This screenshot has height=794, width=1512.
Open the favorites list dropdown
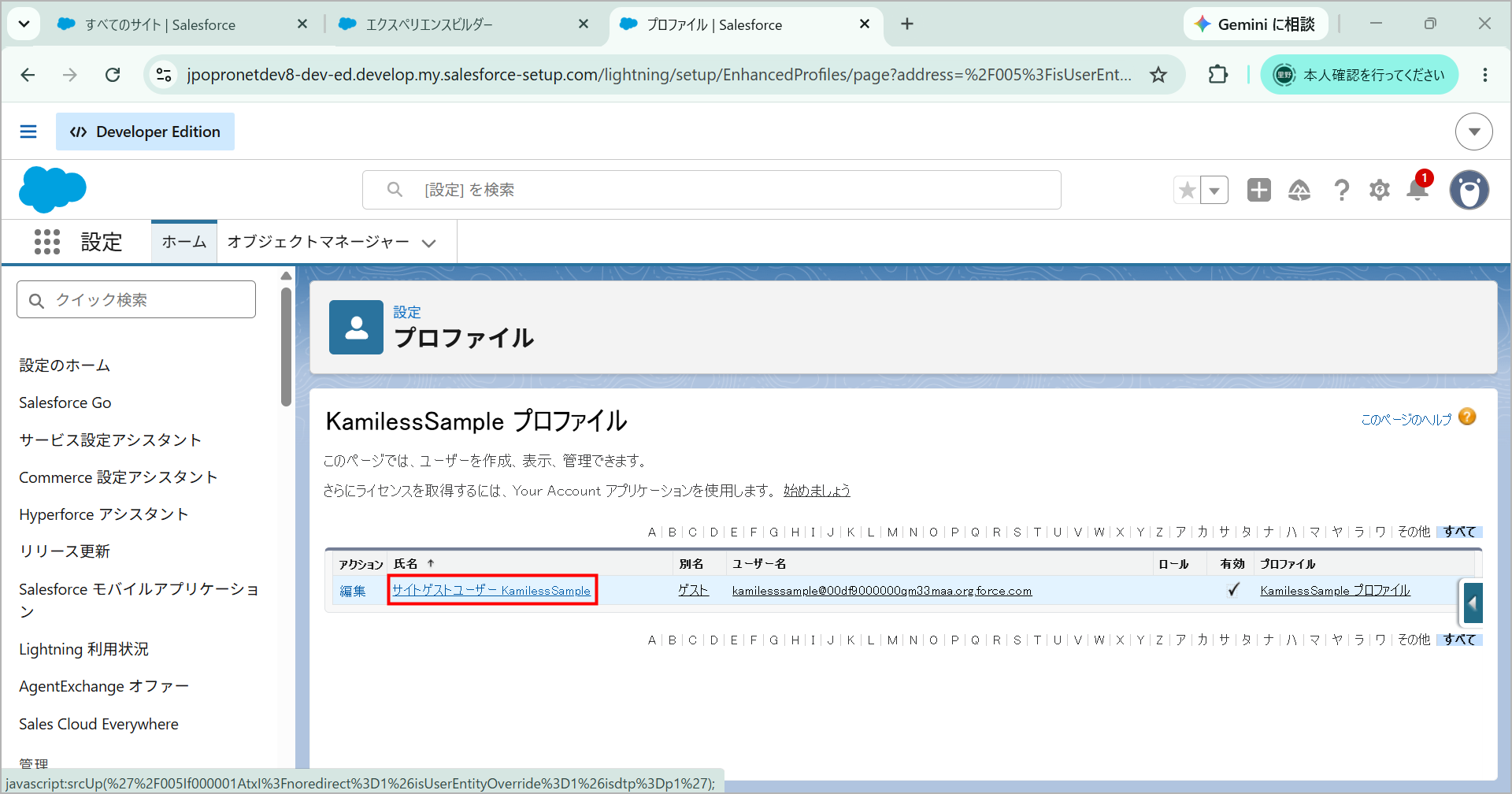click(1214, 190)
